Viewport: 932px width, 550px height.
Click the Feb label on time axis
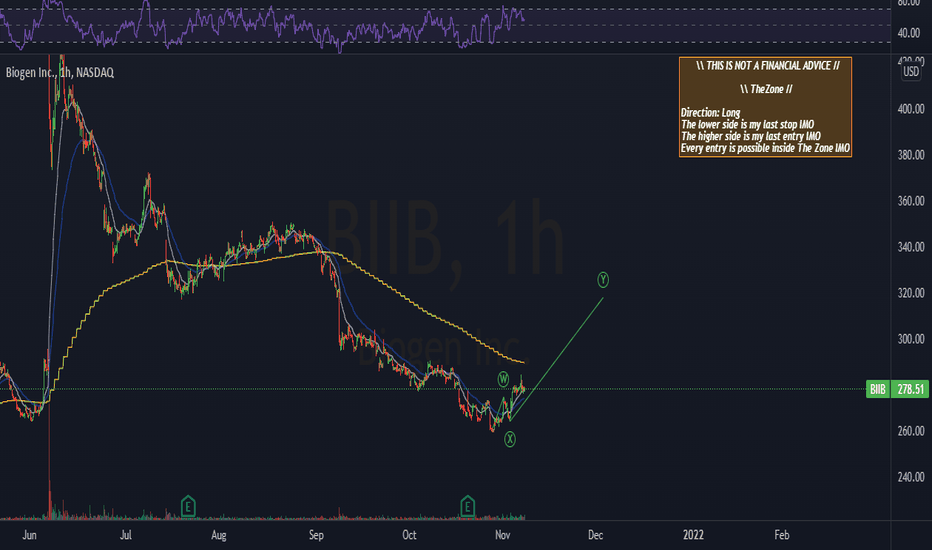click(782, 535)
